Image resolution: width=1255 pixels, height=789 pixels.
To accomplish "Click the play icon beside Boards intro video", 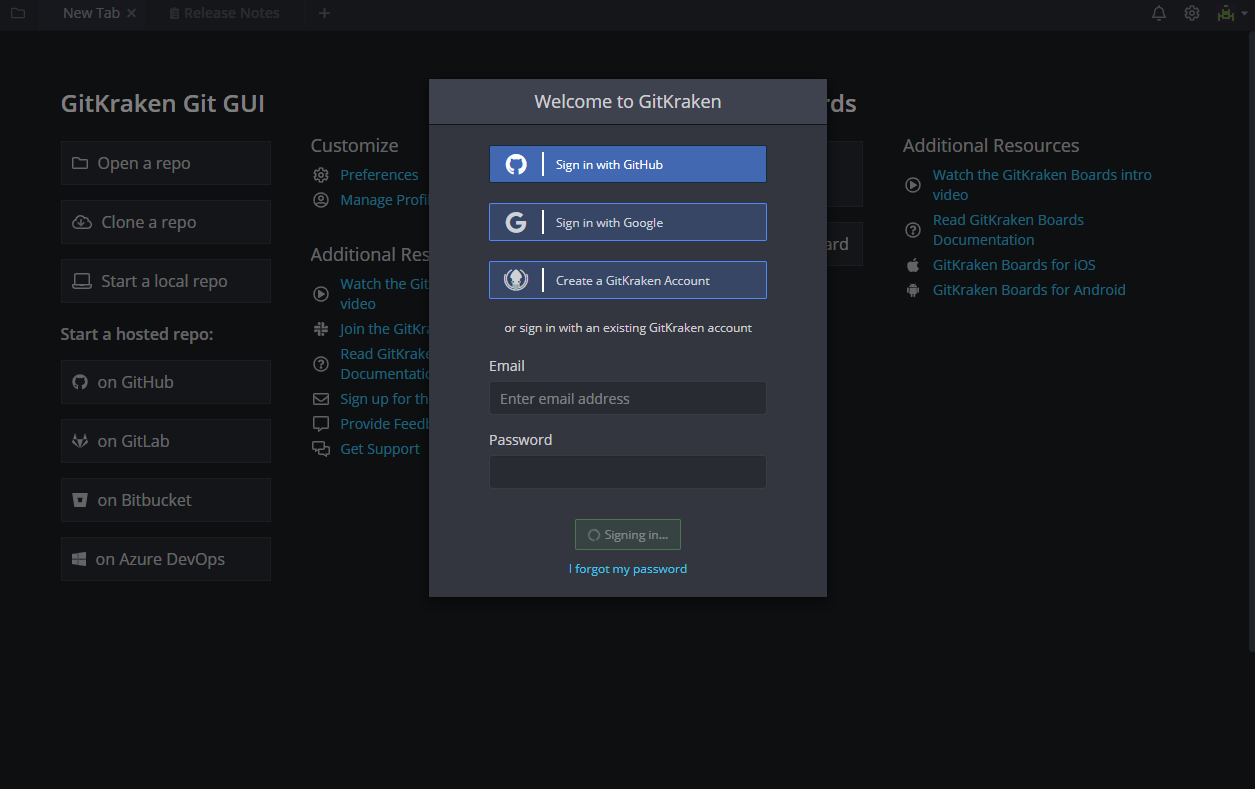I will point(913,185).
